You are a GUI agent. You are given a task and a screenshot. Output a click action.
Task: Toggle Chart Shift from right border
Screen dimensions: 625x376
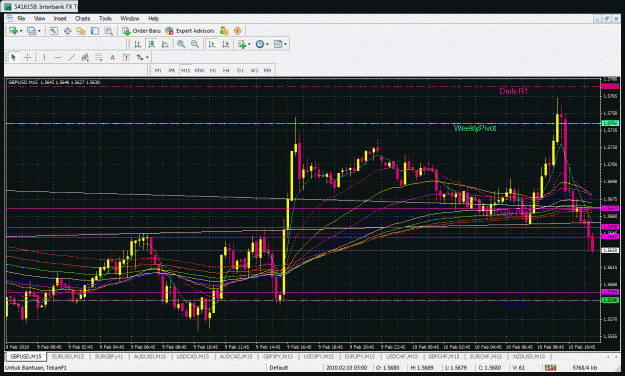click(226, 44)
